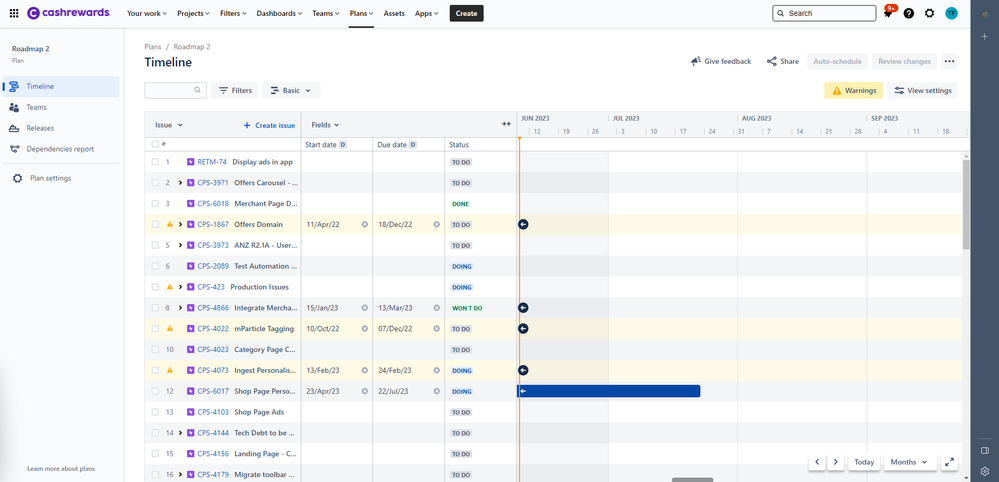Click warning triangle on CPS-4022 row
Viewport: 999px width, 482px height.
pyautogui.click(x=169, y=329)
